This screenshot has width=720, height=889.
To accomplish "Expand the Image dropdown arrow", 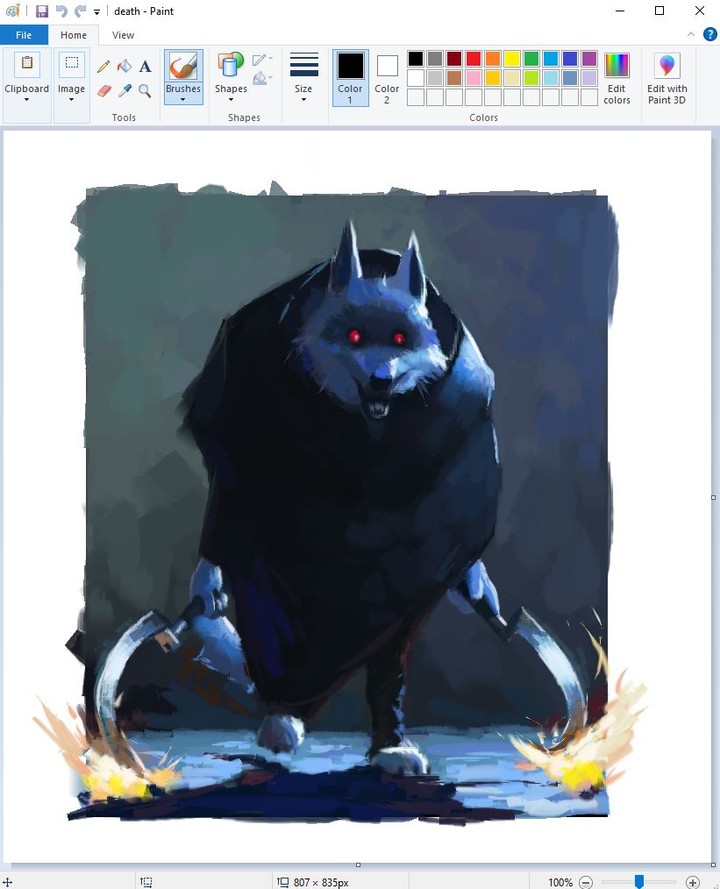I will (71, 100).
